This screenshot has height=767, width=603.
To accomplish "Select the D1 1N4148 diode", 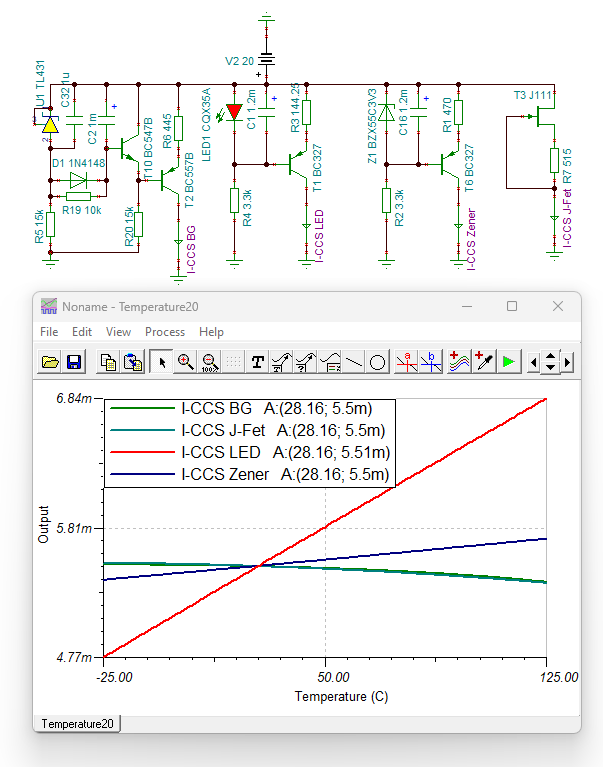I will tap(78, 180).
